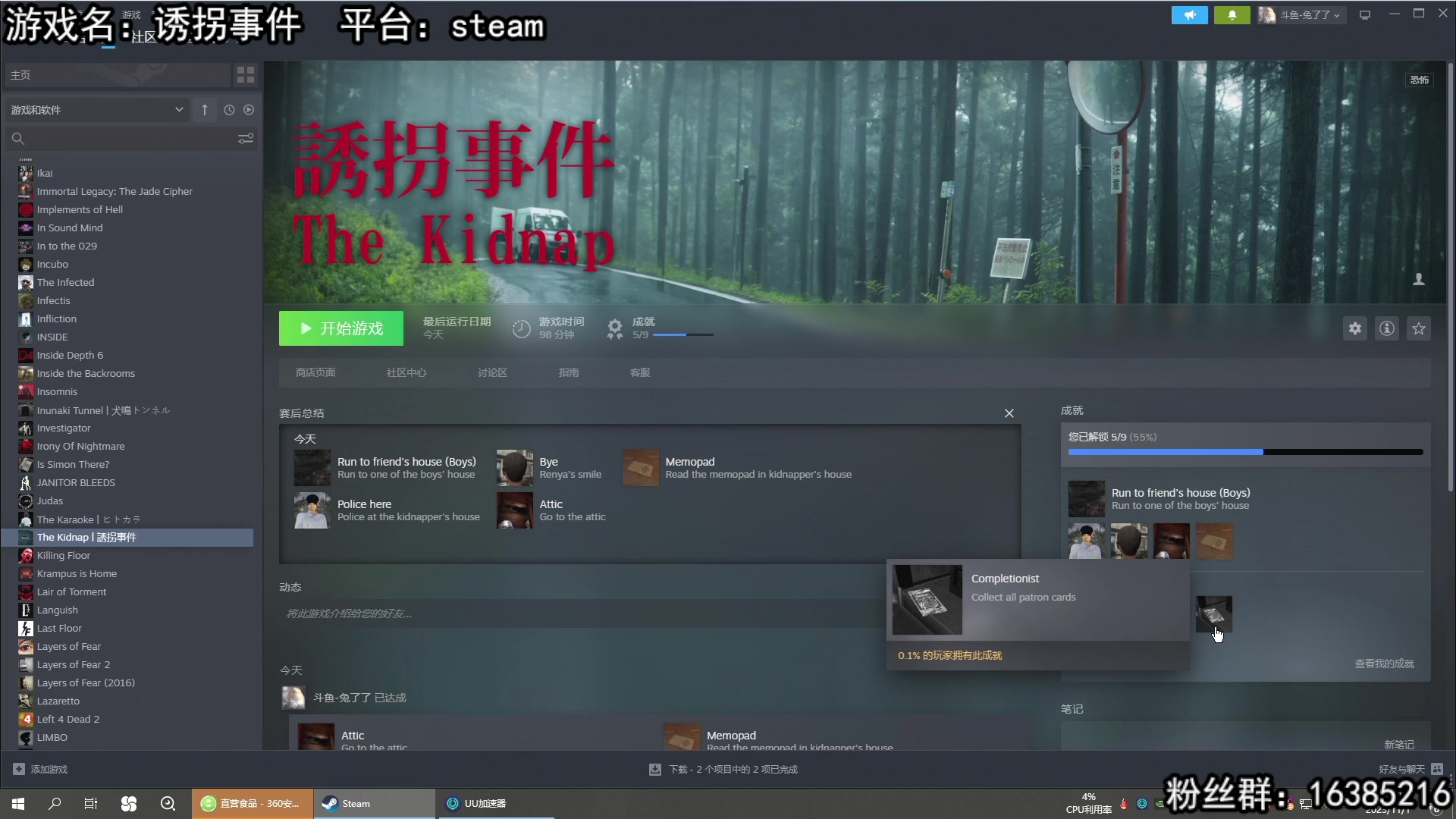Click the Windows Start button
1456x819 pixels.
pos(18,804)
